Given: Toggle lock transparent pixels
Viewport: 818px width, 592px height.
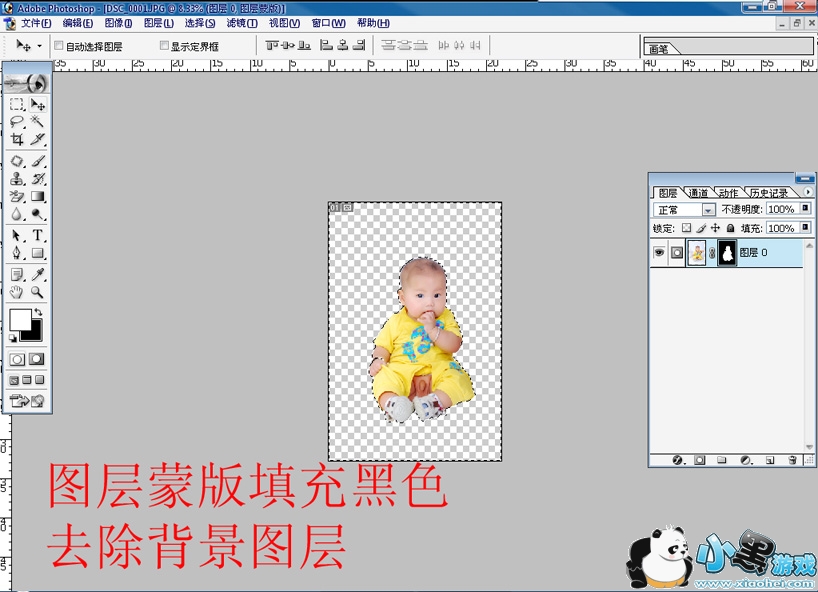Looking at the screenshot, I should [x=686, y=228].
